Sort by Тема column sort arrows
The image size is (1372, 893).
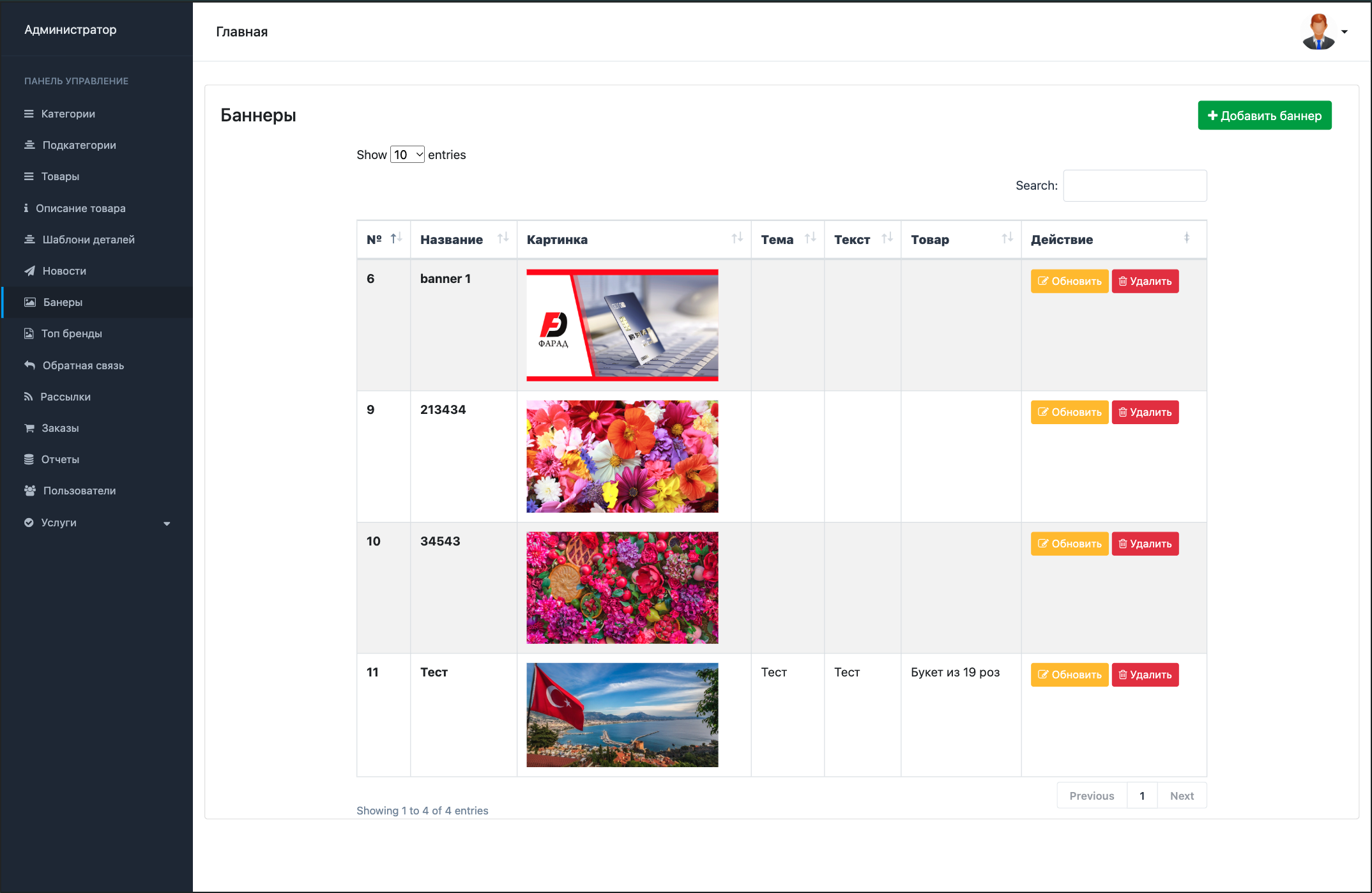pyautogui.click(x=811, y=238)
